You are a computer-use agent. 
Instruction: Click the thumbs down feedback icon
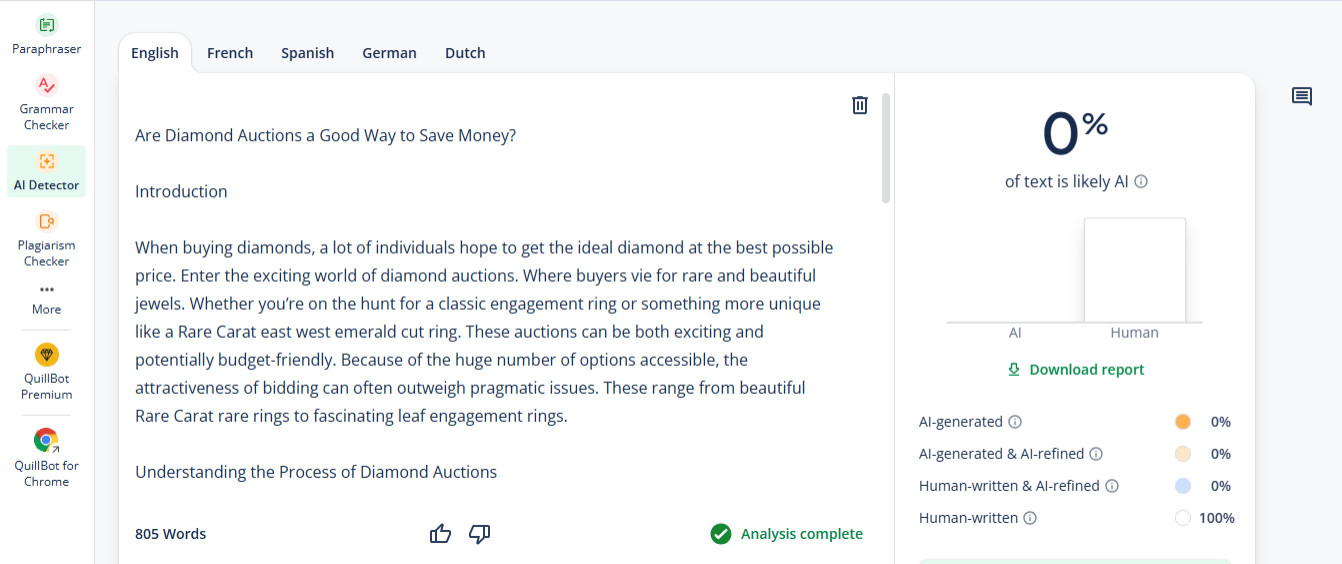480,534
